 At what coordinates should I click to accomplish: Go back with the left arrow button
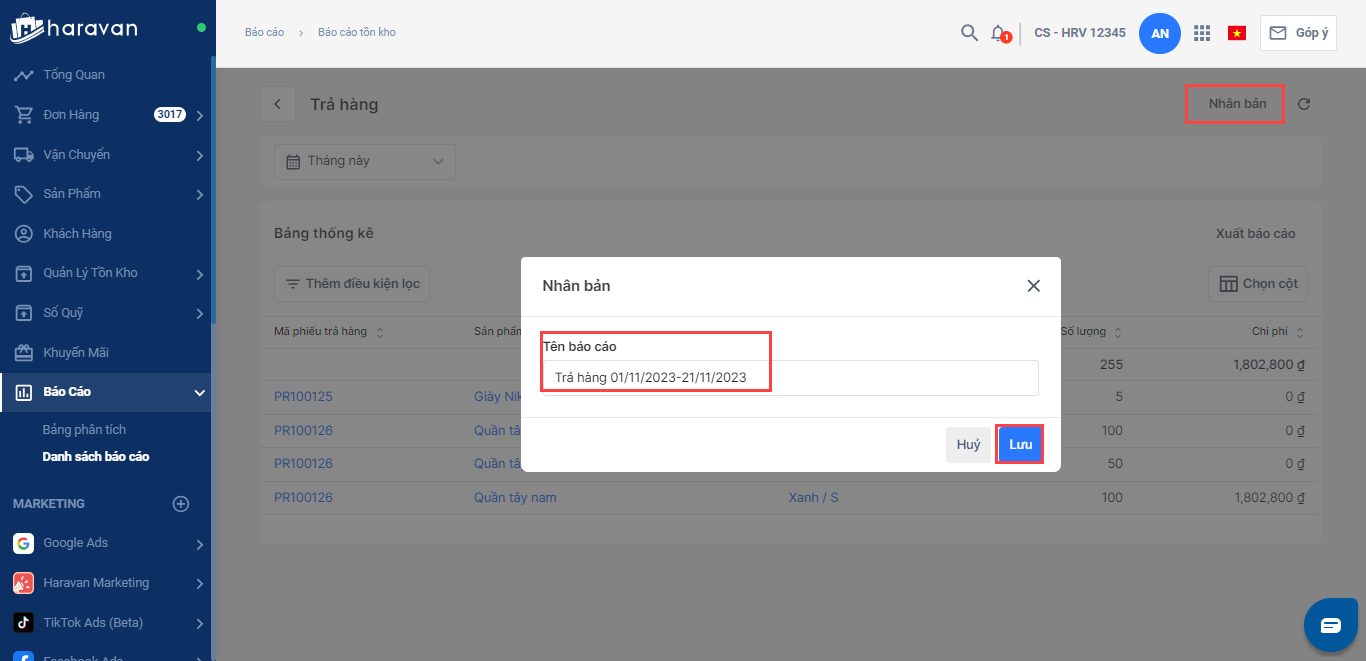click(278, 105)
